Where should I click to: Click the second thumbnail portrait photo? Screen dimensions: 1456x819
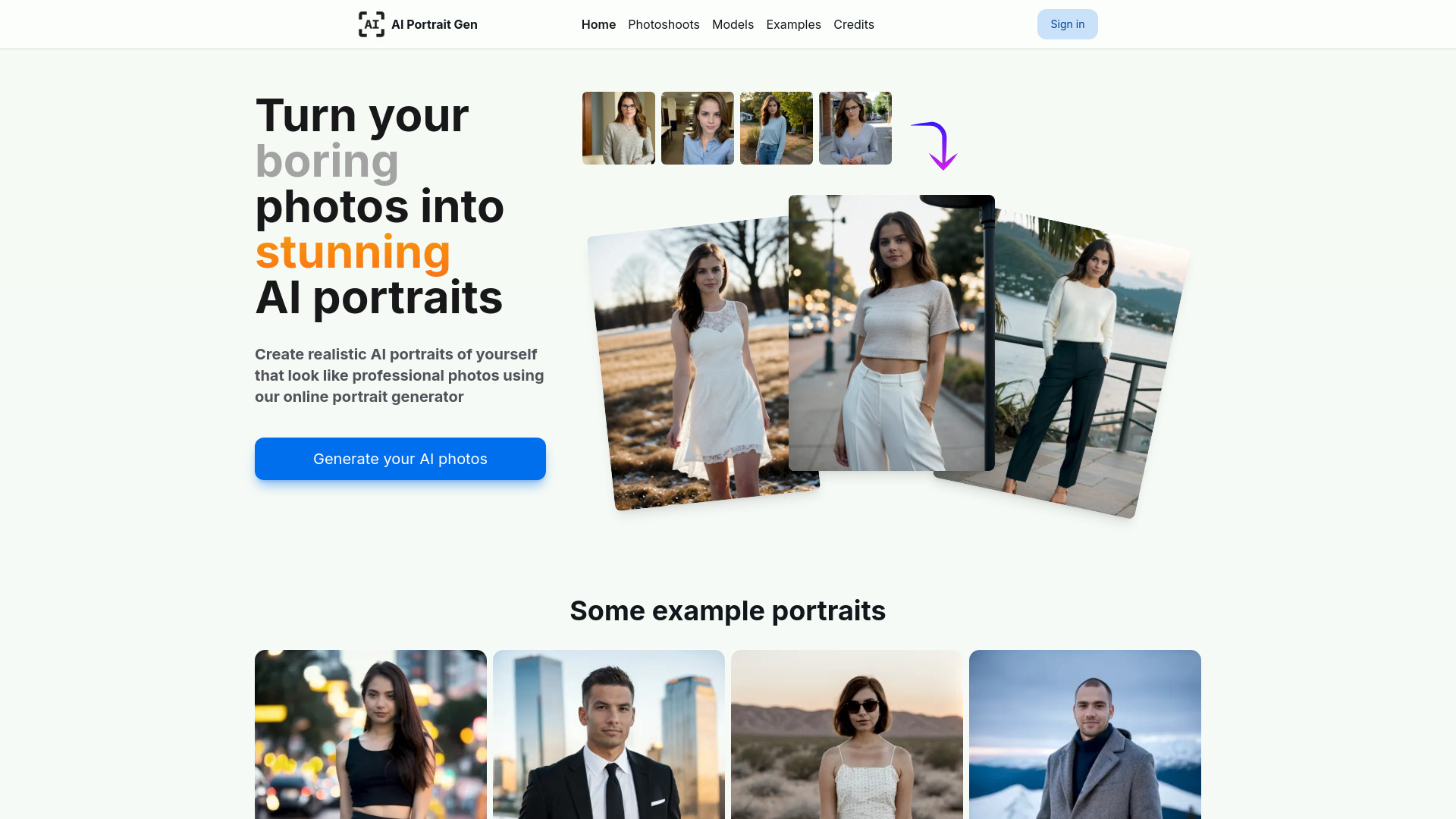697,128
